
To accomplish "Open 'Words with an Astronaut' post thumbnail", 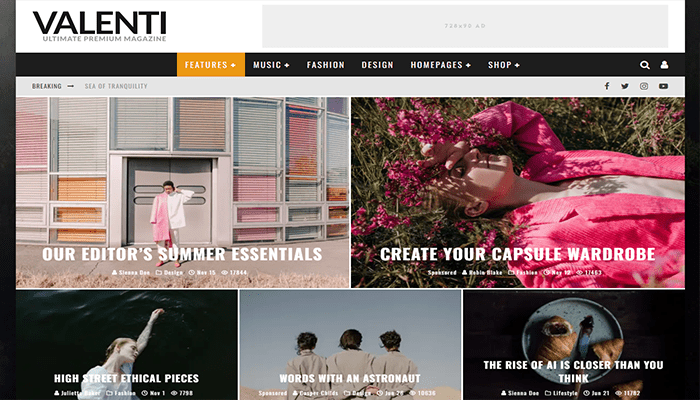I will point(350,340).
